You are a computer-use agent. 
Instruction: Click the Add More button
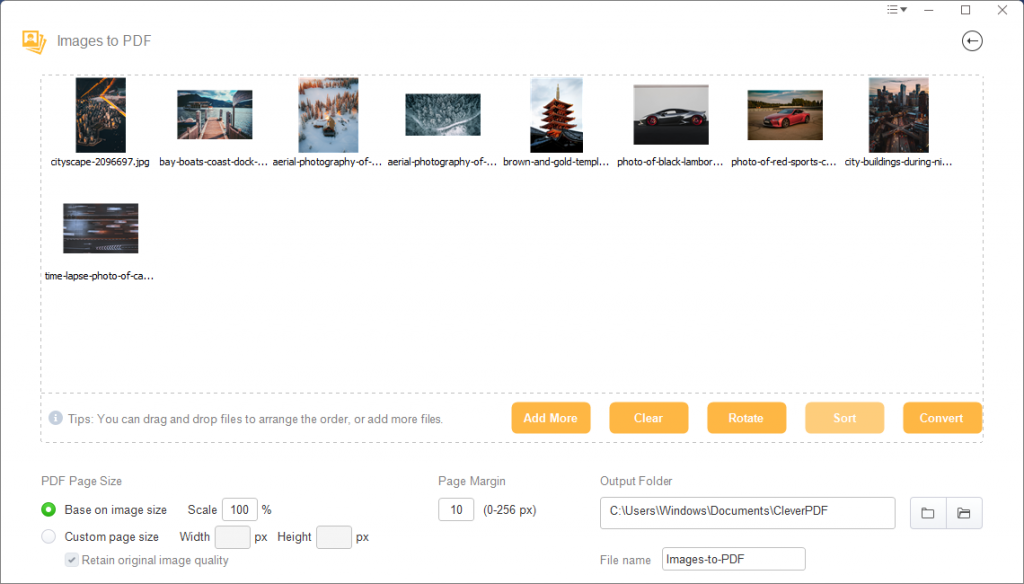(x=550, y=418)
